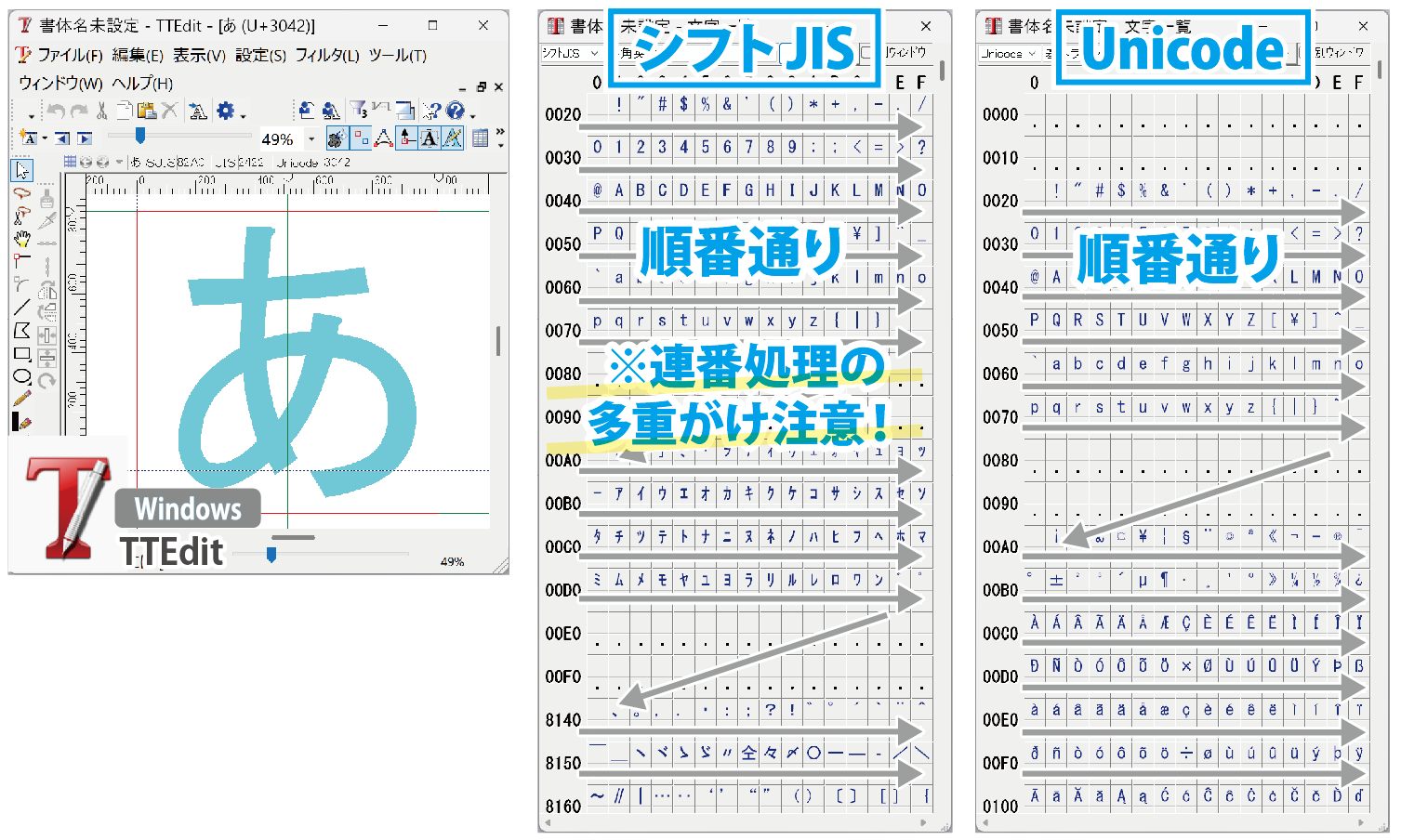Open the dropdown next to new glyph icon
This screenshot has width=1401, height=840.
[x=44, y=139]
